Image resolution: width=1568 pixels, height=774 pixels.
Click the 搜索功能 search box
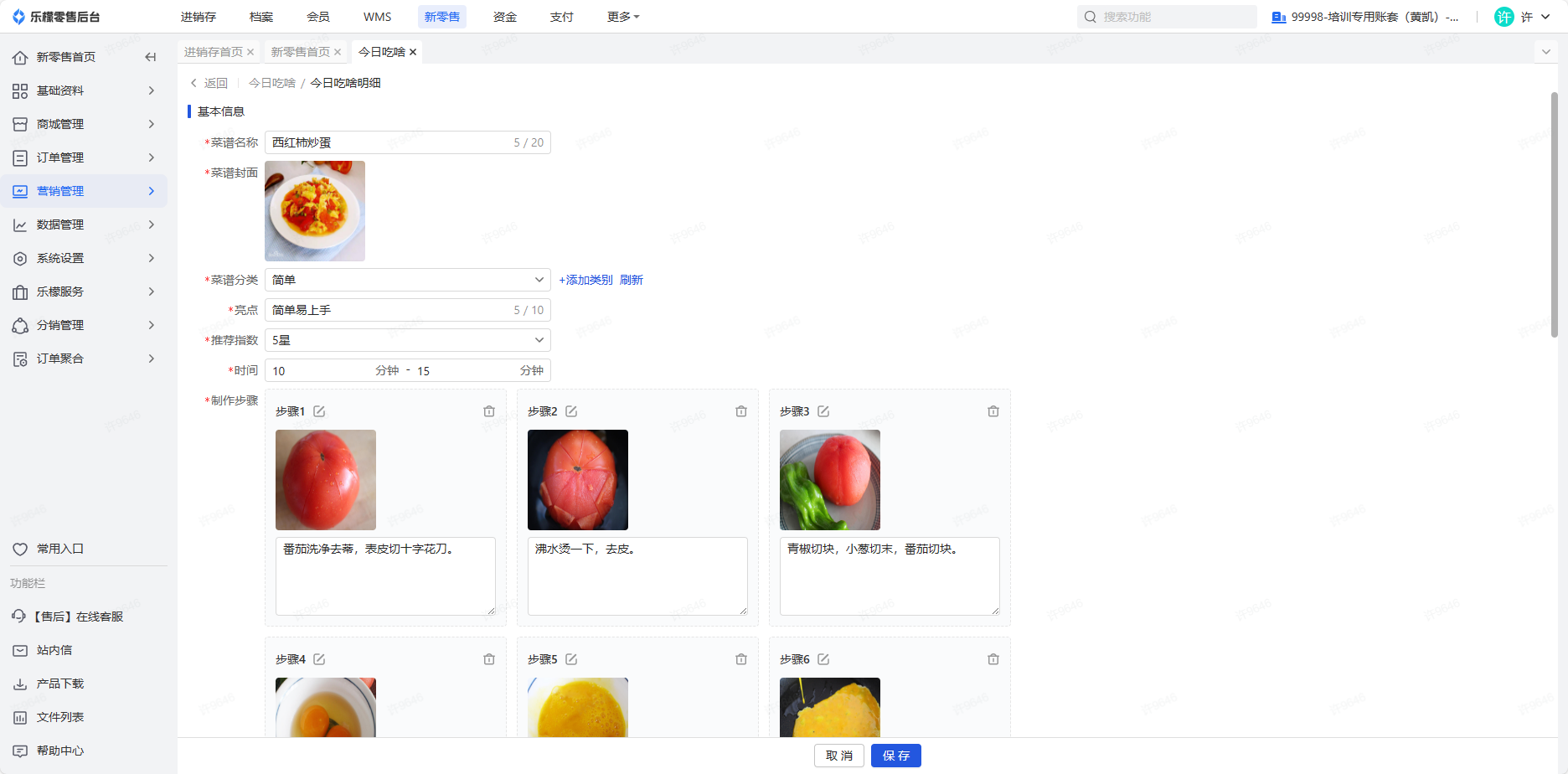pos(1167,17)
